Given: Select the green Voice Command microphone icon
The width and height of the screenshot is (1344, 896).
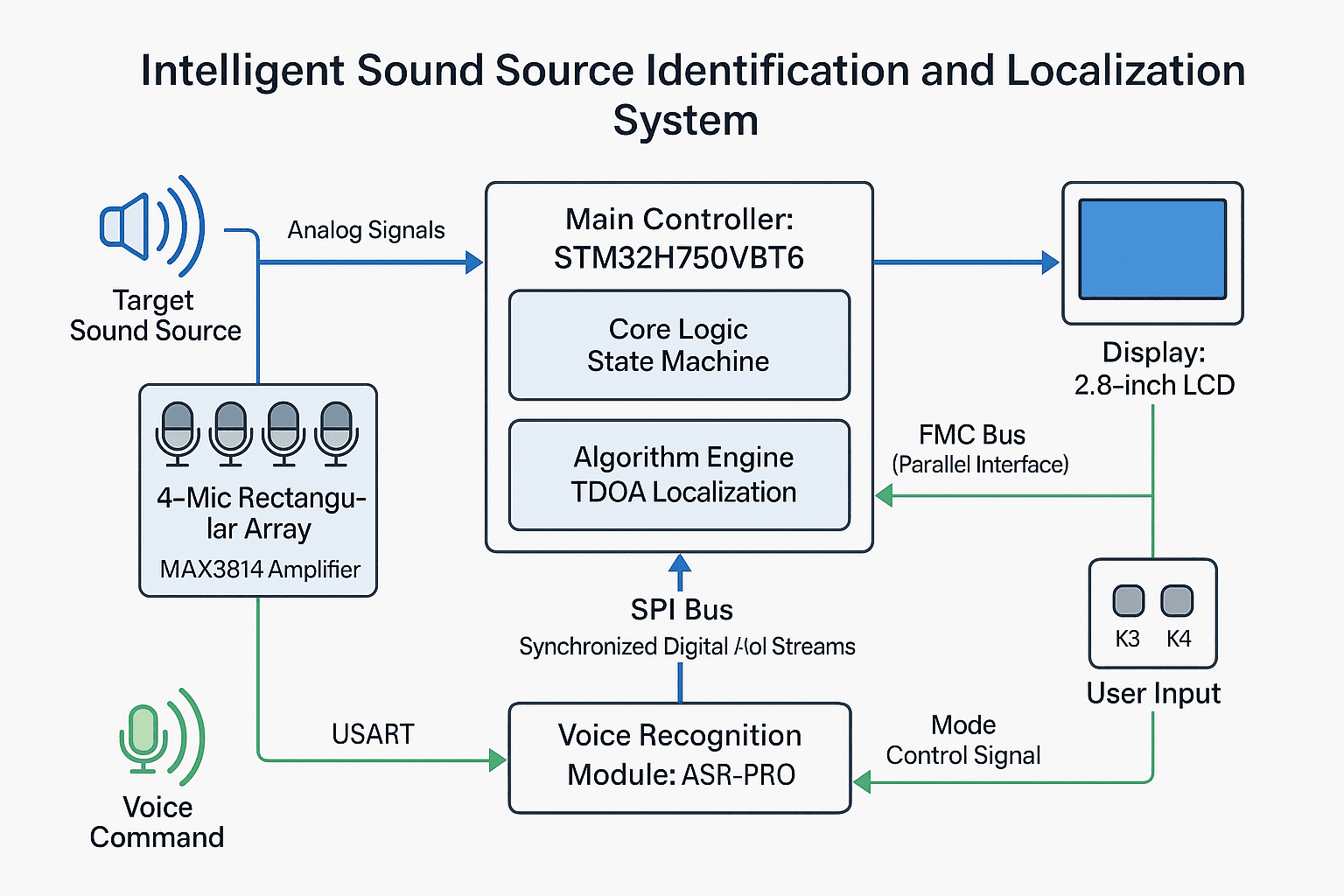Looking at the screenshot, I should 162,737.
